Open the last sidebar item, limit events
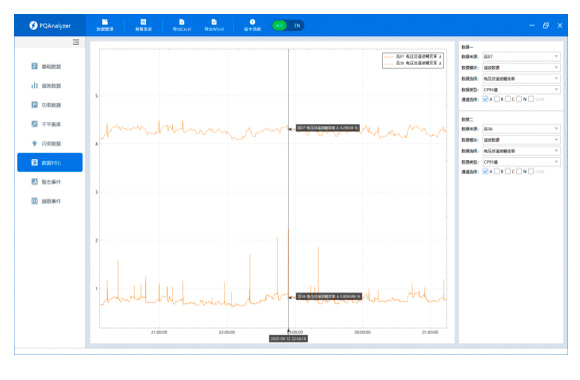 [46, 201]
